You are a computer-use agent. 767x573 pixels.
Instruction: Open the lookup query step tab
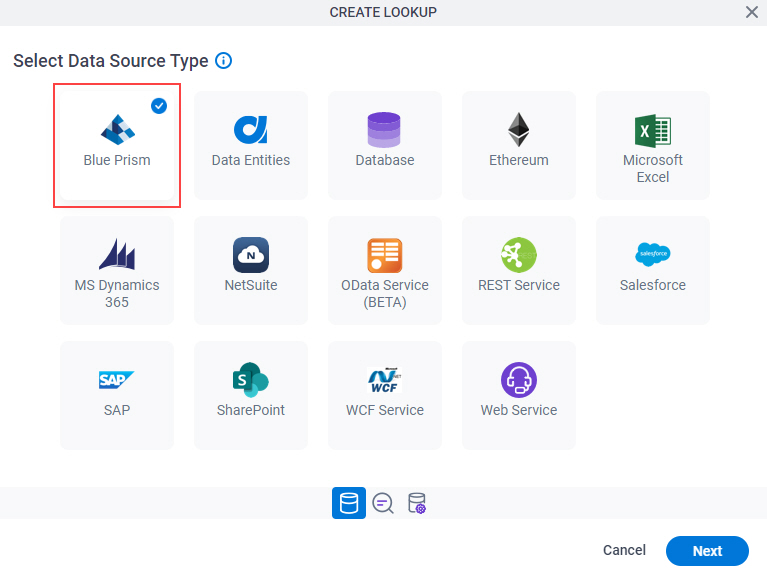pos(383,503)
